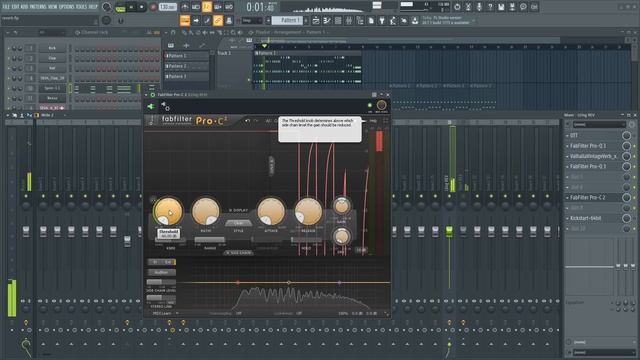The height and width of the screenshot is (360, 640).
Task: Toggle the In/Ext side chain switch
Action: 161,262
